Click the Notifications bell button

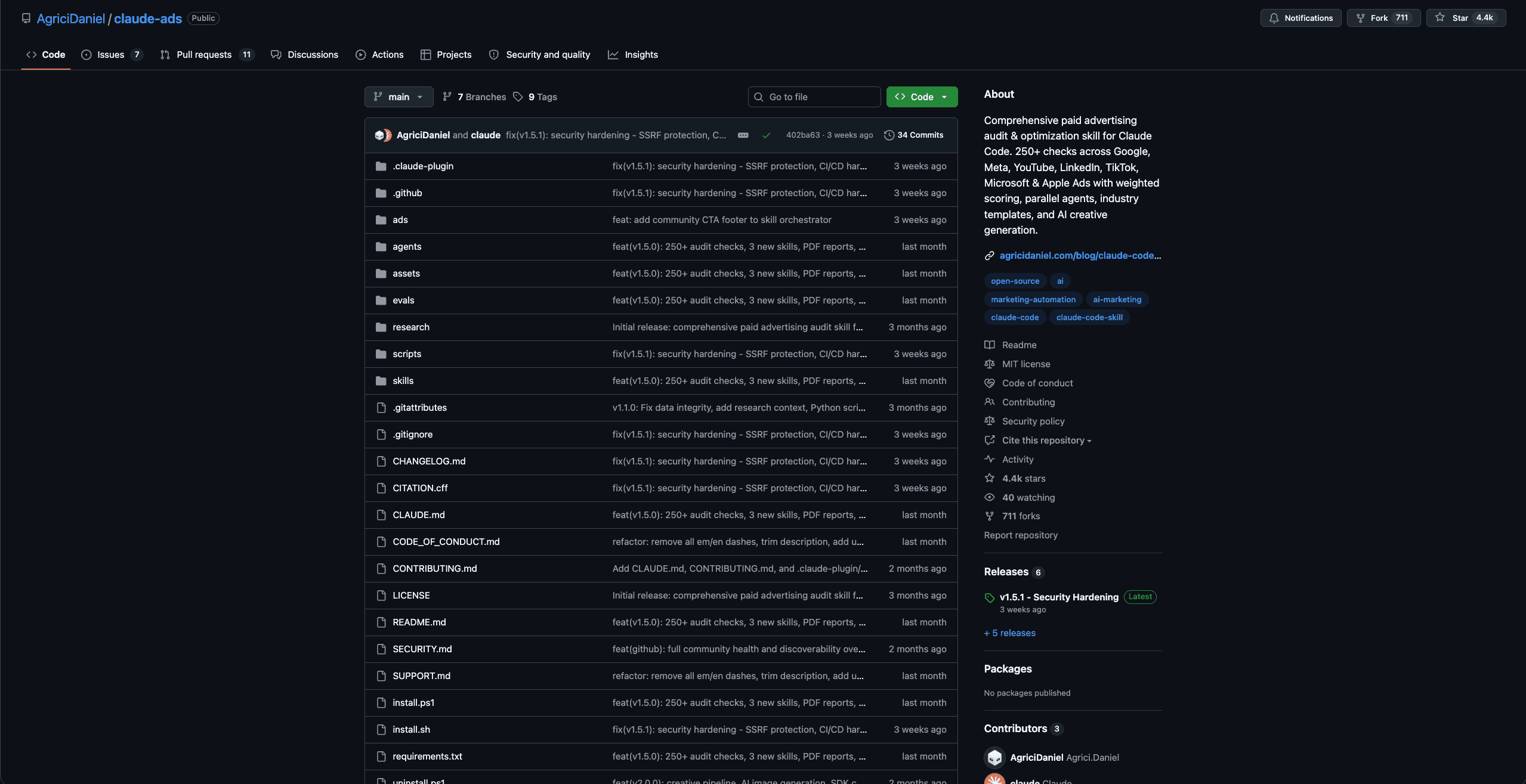click(1301, 18)
